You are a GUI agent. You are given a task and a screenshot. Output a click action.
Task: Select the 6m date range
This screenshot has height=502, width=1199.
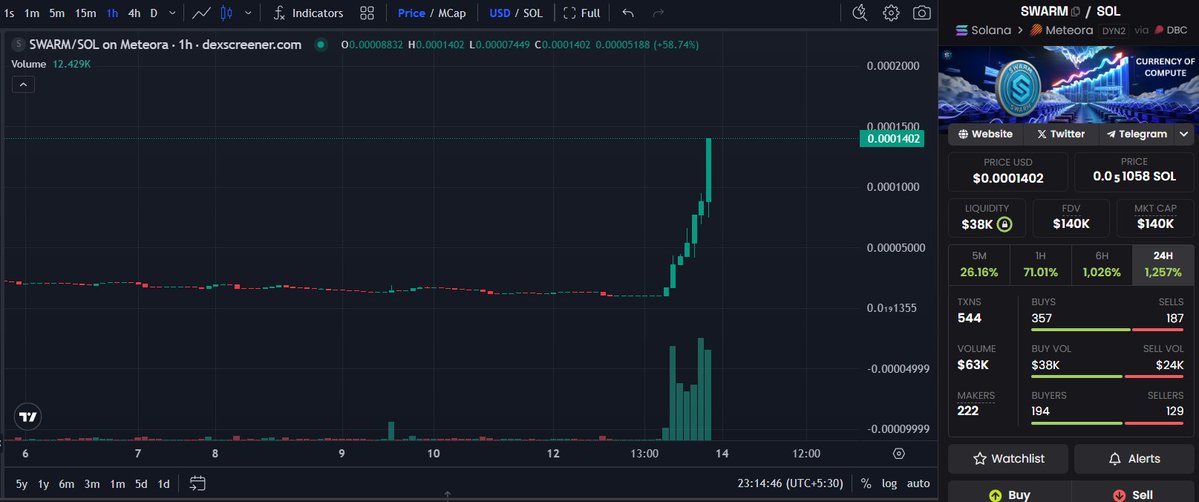point(67,484)
